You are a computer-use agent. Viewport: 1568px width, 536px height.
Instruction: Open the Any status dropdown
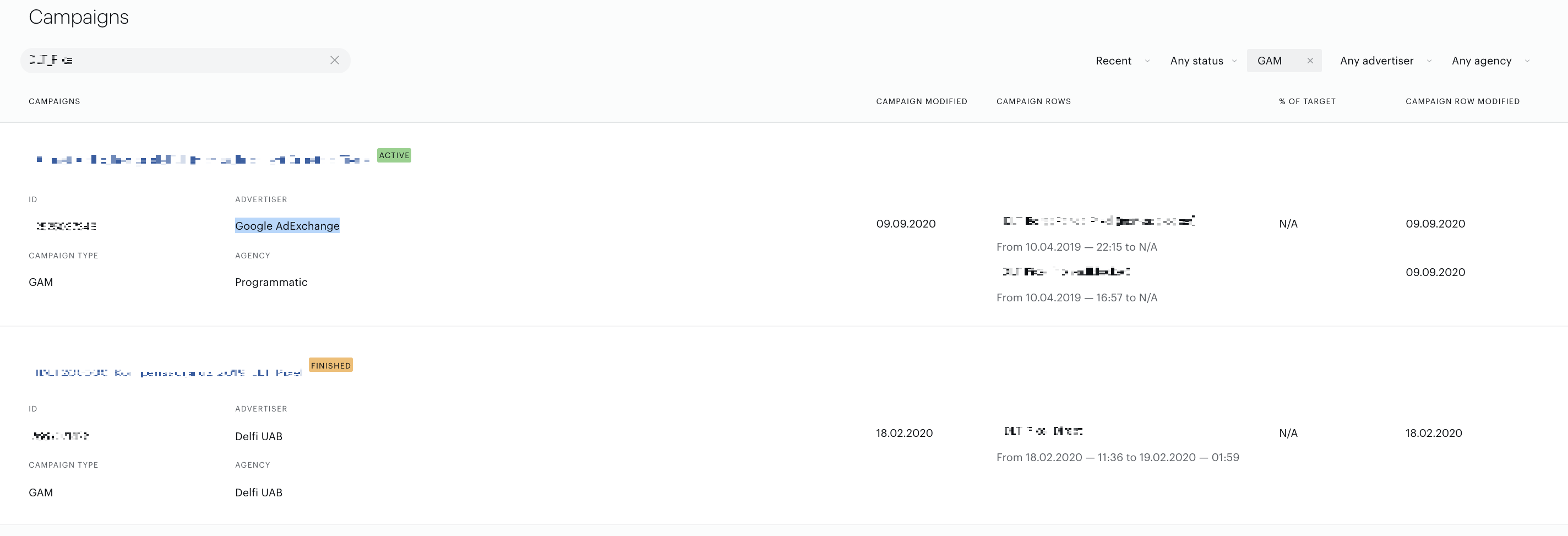[x=1203, y=61]
